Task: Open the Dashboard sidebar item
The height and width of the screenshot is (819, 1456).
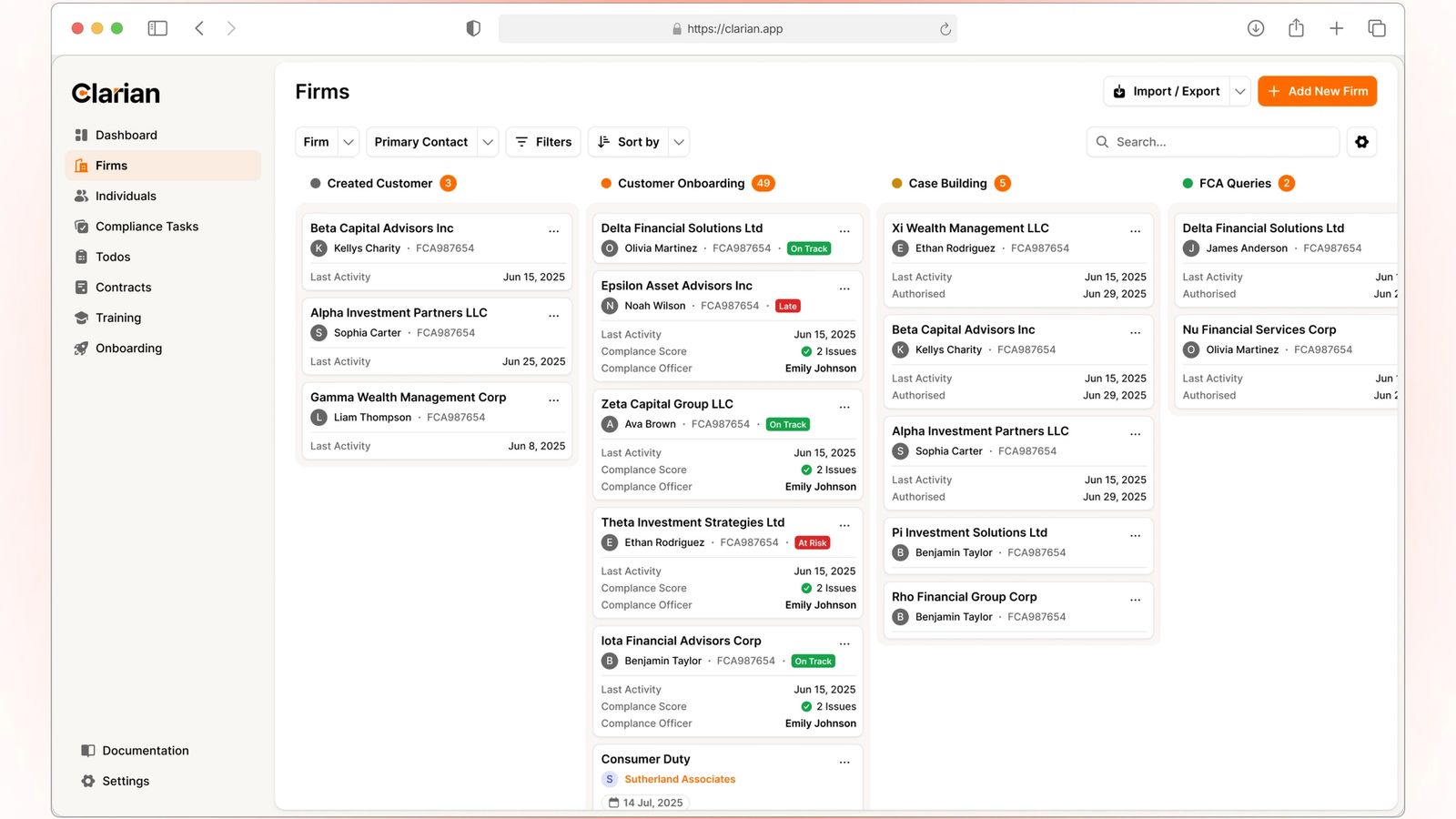Action: (x=163, y=135)
